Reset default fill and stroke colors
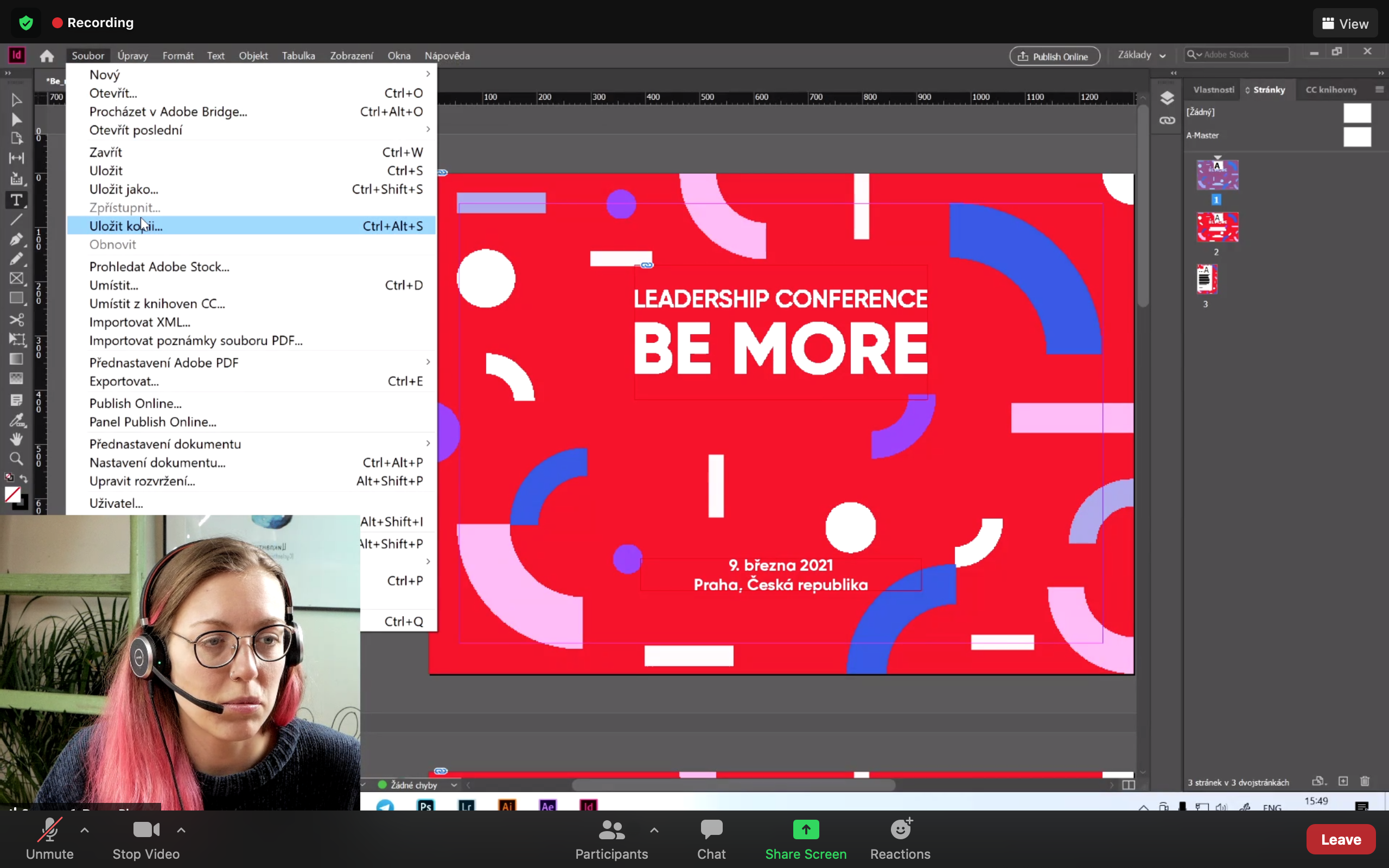The height and width of the screenshot is (868, 1389). click(9, 477)
